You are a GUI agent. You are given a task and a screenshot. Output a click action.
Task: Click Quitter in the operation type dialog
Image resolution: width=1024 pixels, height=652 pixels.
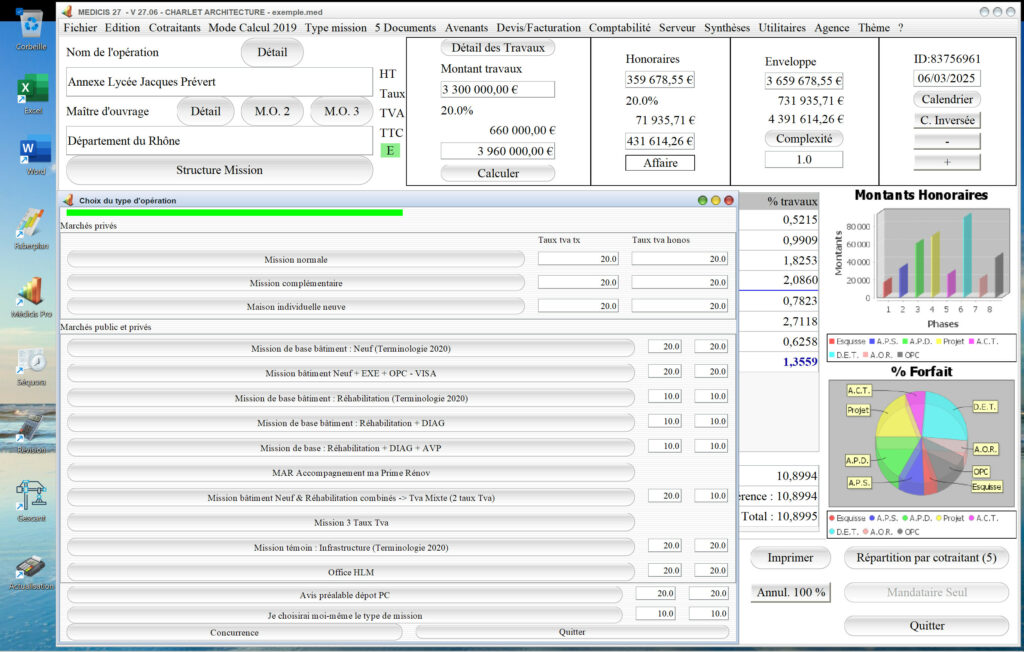point(572,632)
